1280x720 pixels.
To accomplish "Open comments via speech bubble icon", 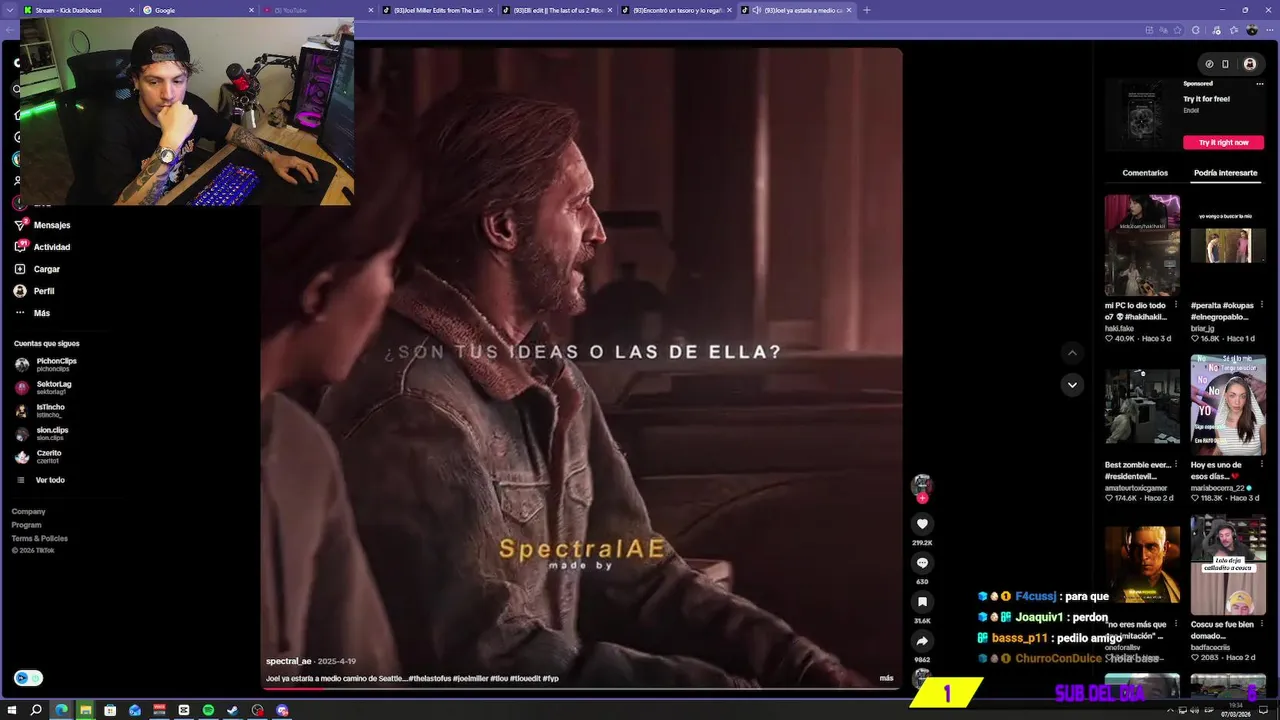I will pos(922,563).
